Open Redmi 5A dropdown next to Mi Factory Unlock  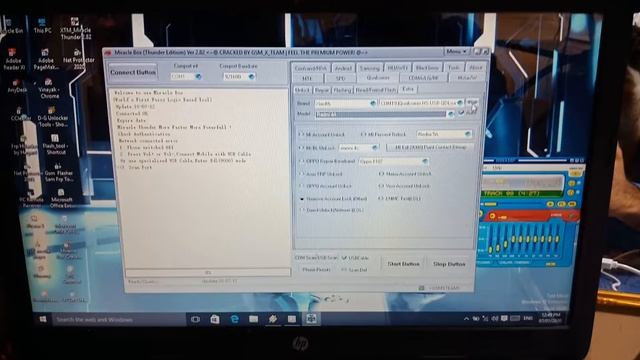pos(444,134)
